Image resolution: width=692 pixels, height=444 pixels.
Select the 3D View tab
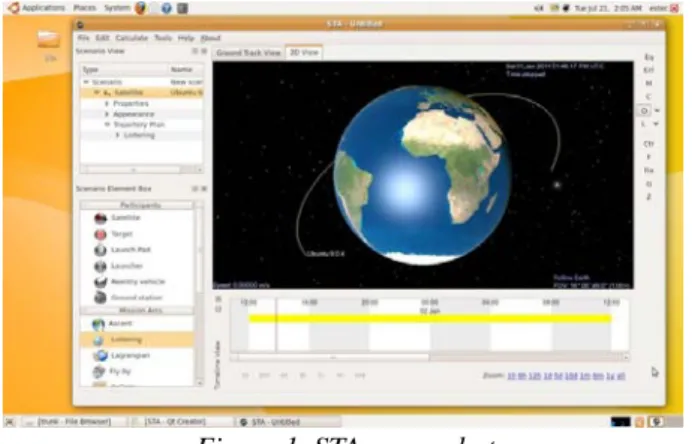coord(304,53)
